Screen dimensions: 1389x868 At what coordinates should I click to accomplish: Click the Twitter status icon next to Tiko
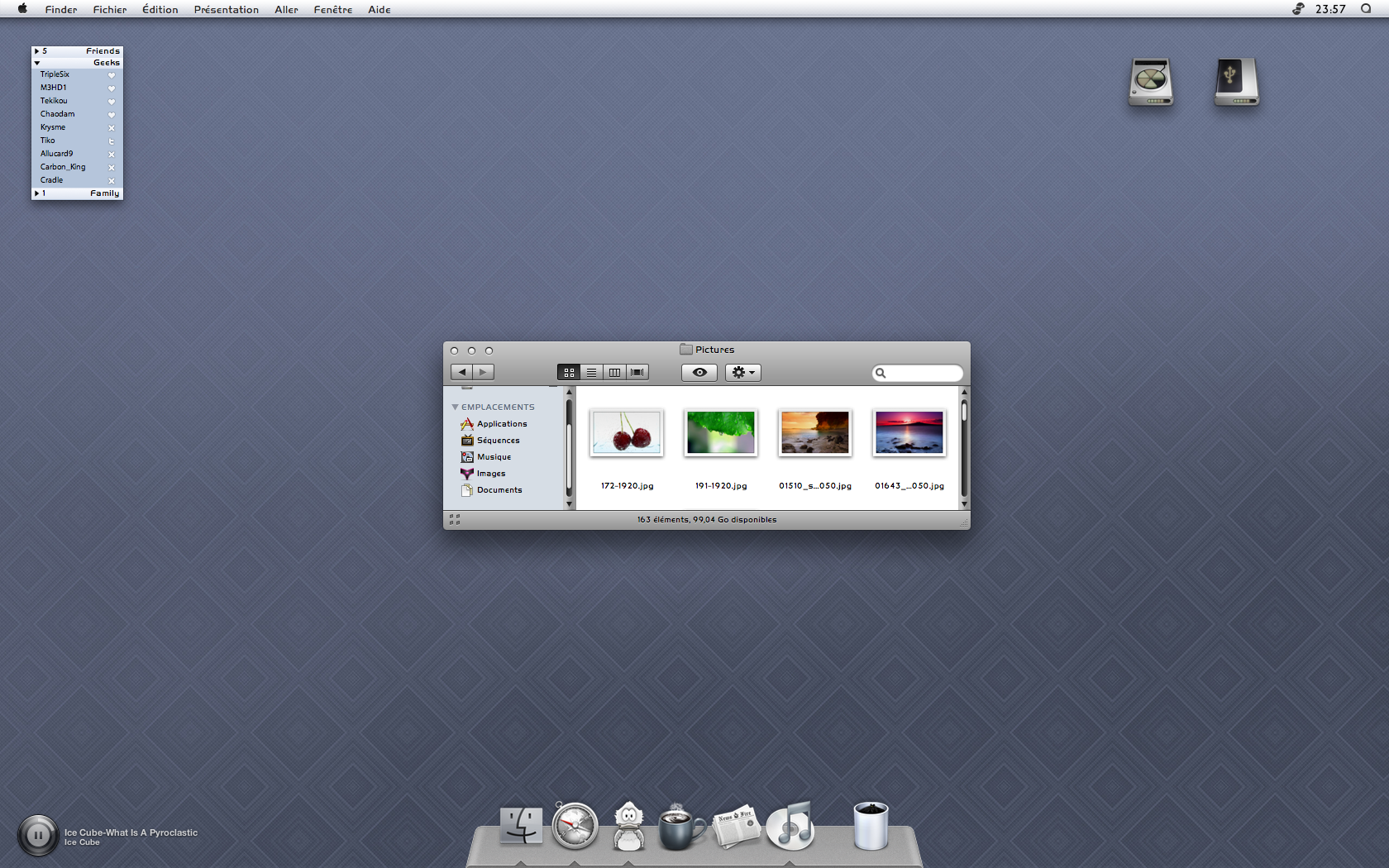(112, 141)
